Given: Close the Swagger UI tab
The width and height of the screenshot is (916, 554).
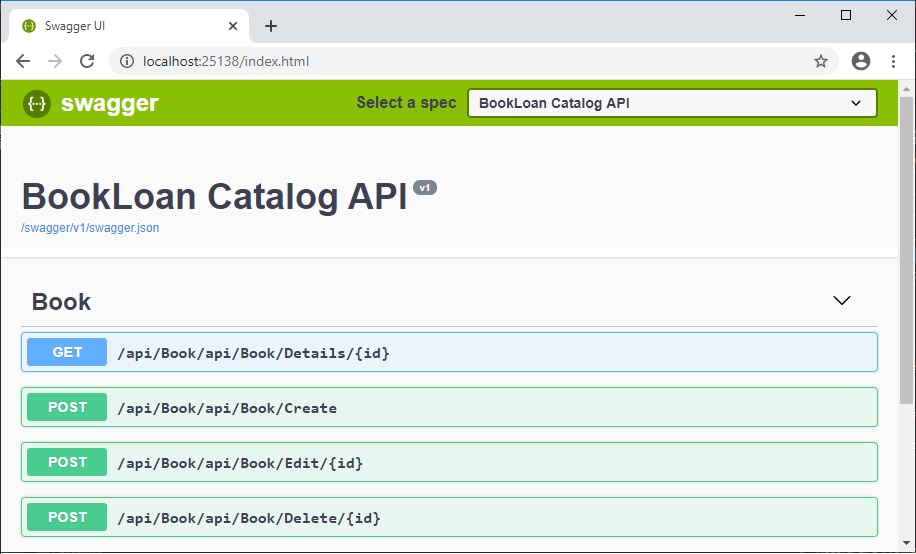Looking at the screenshot, I should click(x=233, y=26).
